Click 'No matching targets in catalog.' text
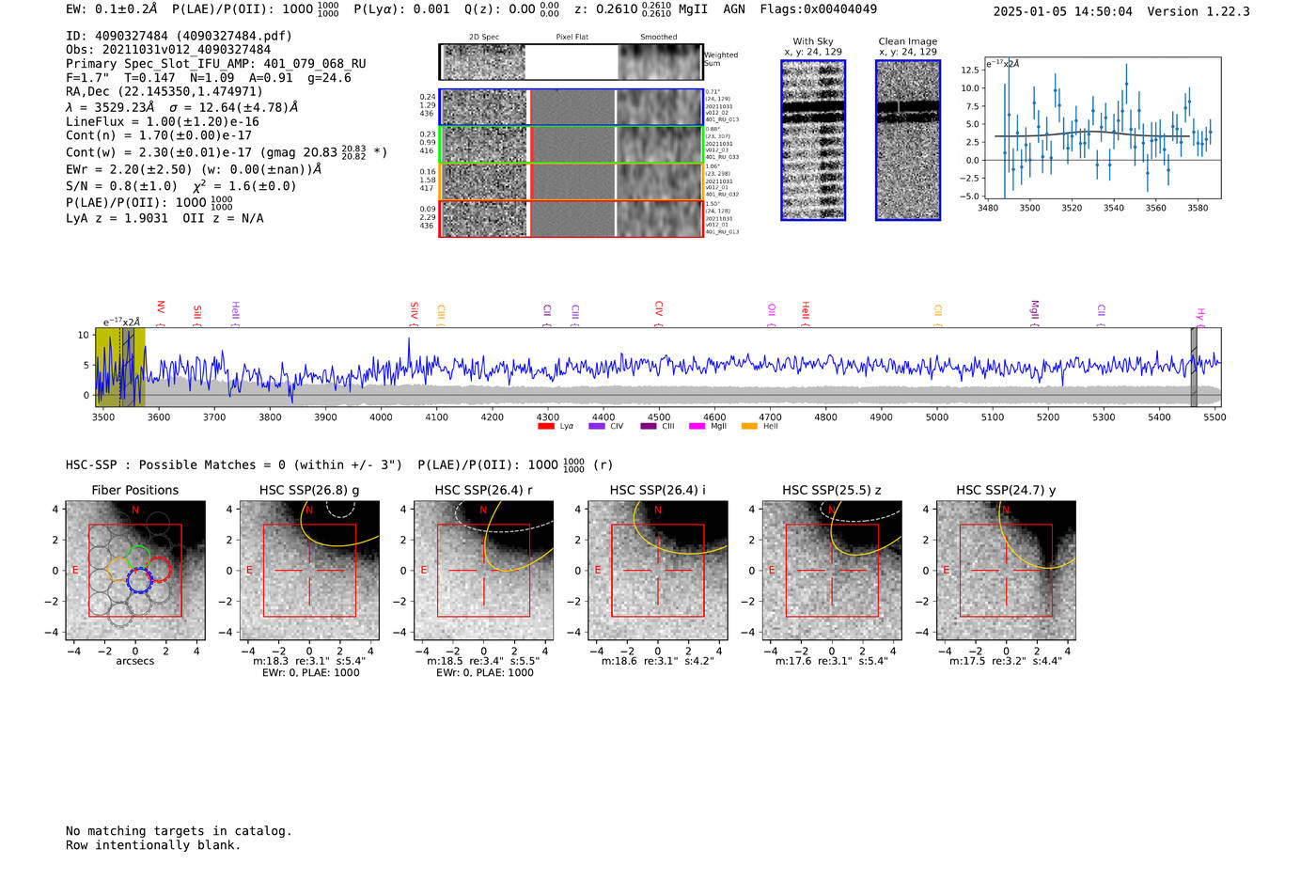 pyautogui.click(x=179, y=831)
